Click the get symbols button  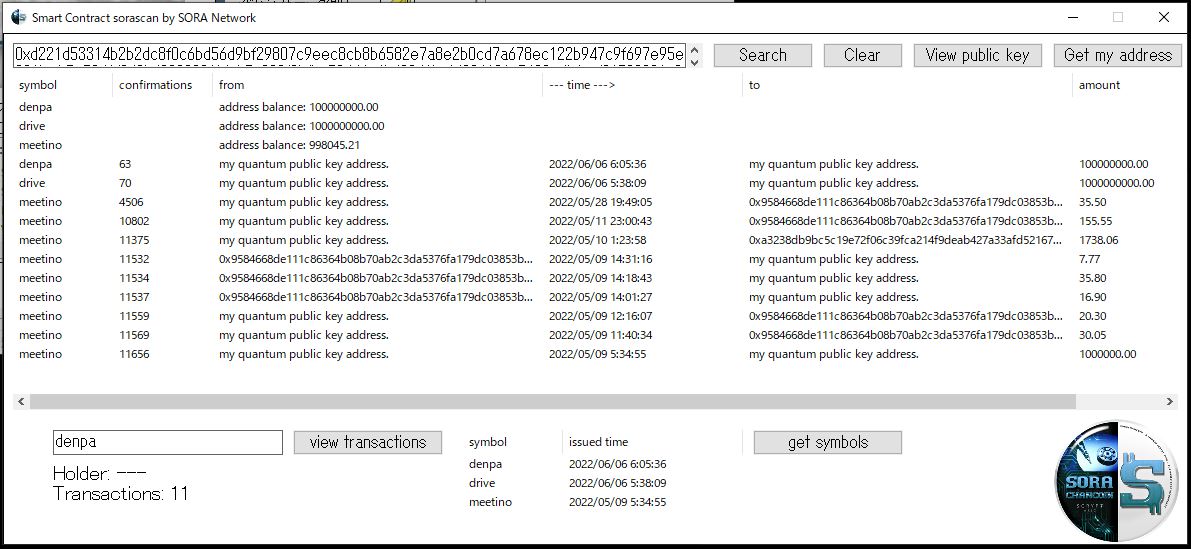pyautogui.click(x=828, y=442)
